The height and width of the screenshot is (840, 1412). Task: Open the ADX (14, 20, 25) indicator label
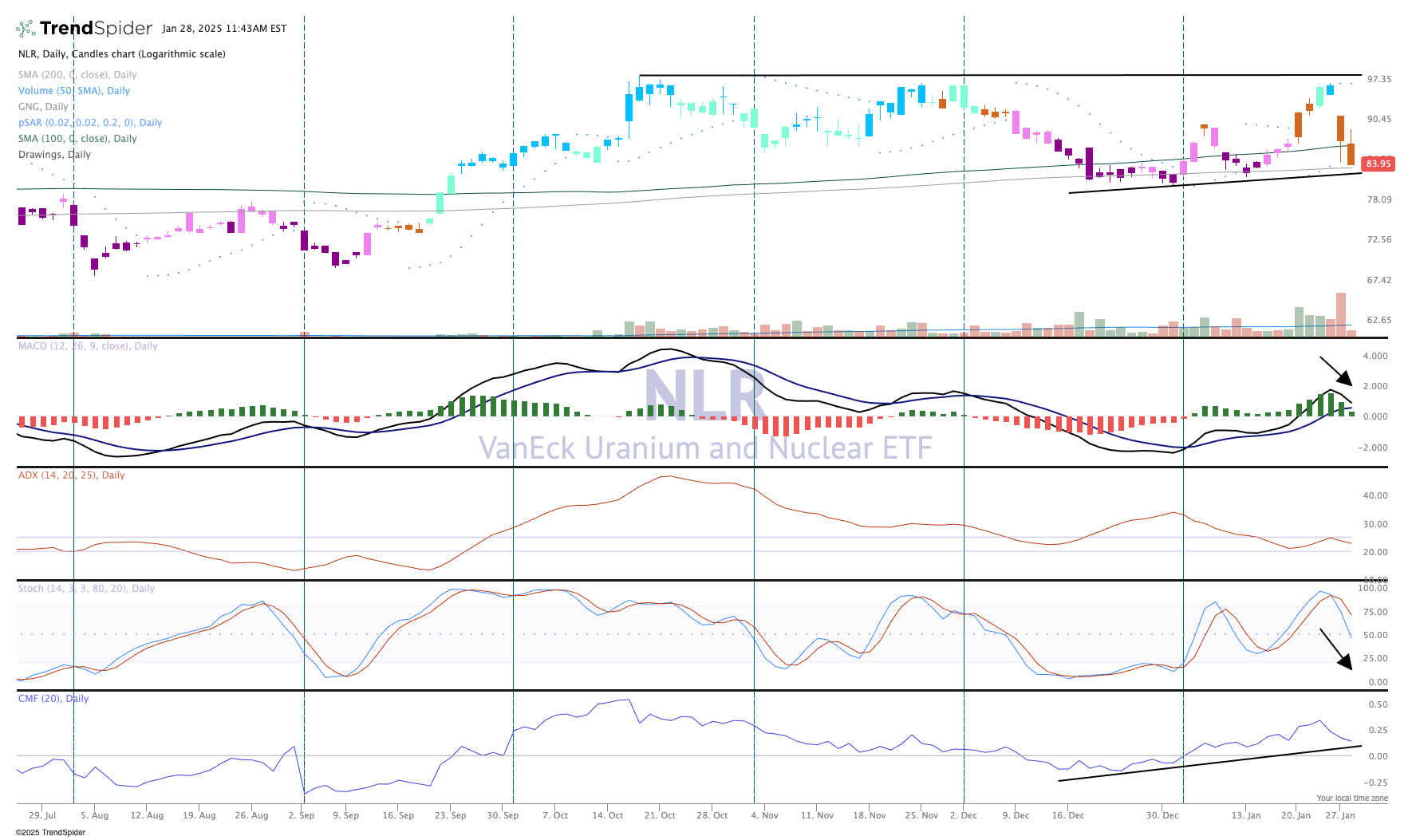pos(72,475)
